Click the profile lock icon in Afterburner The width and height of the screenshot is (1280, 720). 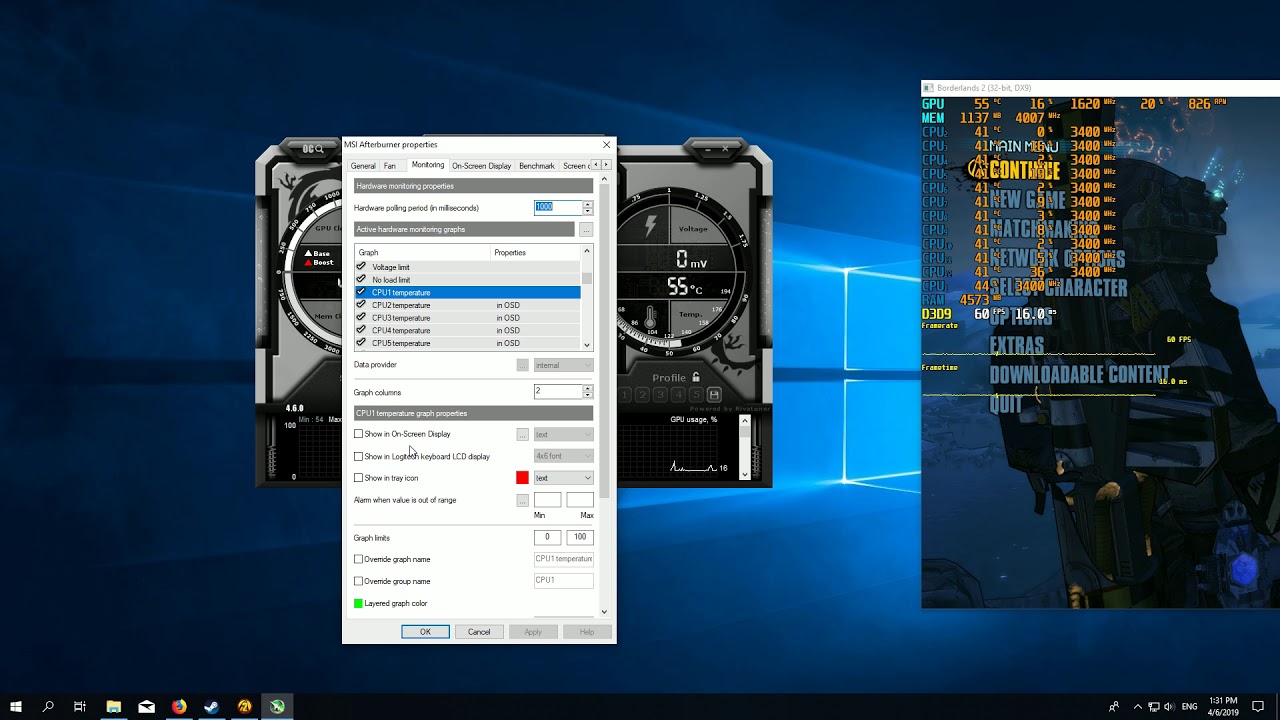pyautogui.click(x=695, y=378)
